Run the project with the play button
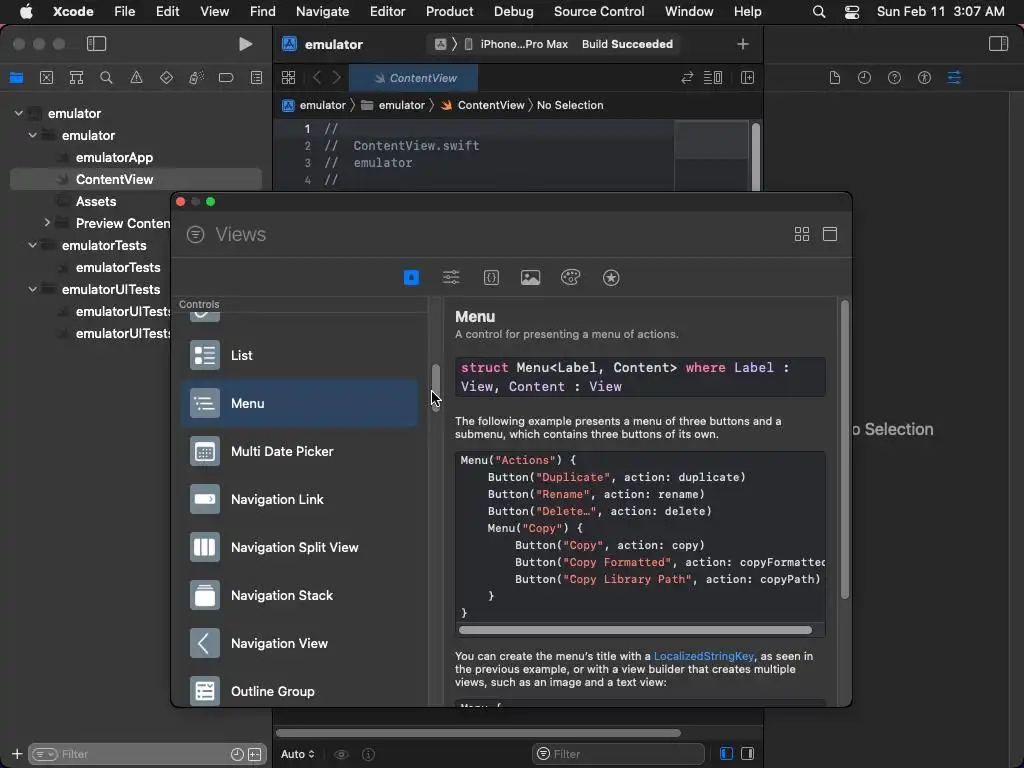The height and width of the screenshot is (768, 1024). [246, 44]
